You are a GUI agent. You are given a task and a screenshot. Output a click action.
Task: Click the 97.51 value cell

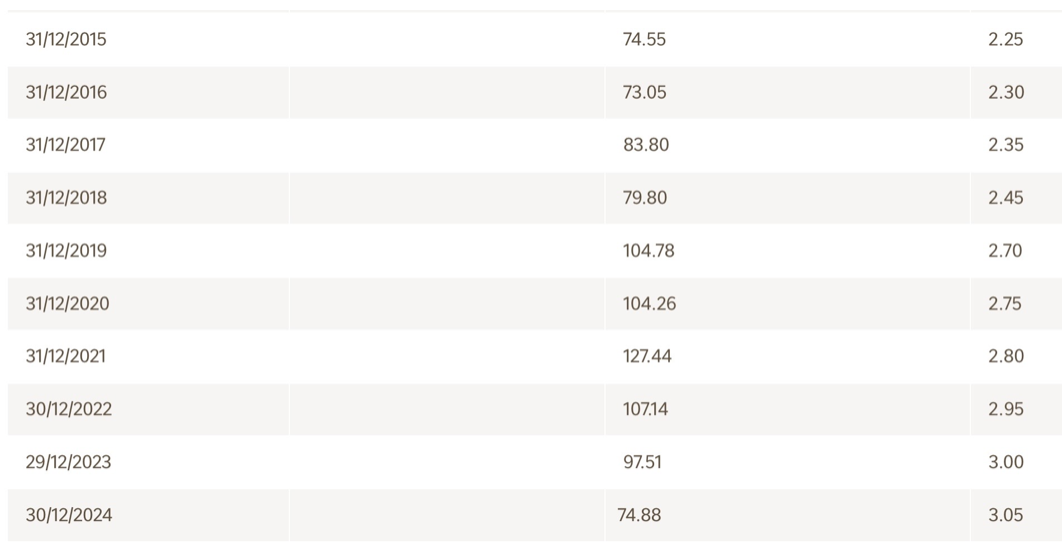[642, 462]
